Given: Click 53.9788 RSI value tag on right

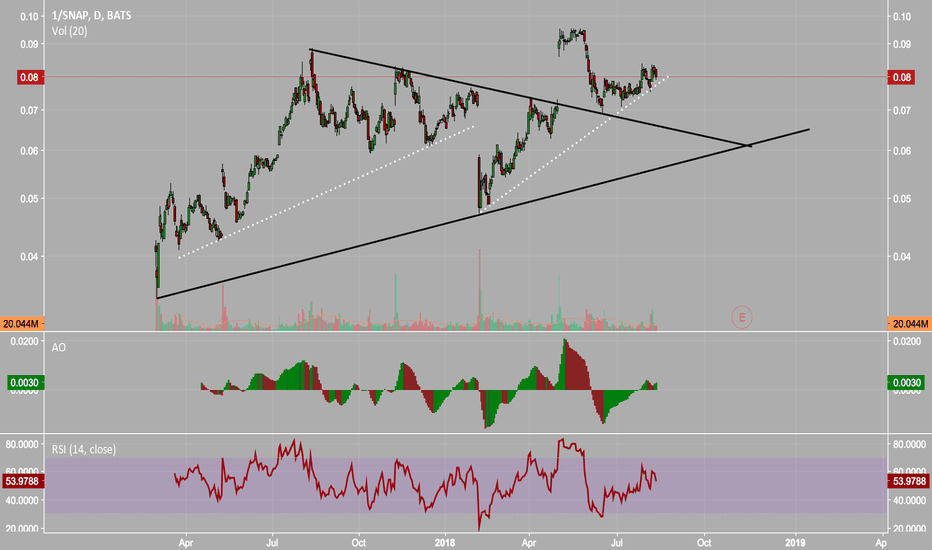Looking at the screenshot, I should tap(908, 481).
